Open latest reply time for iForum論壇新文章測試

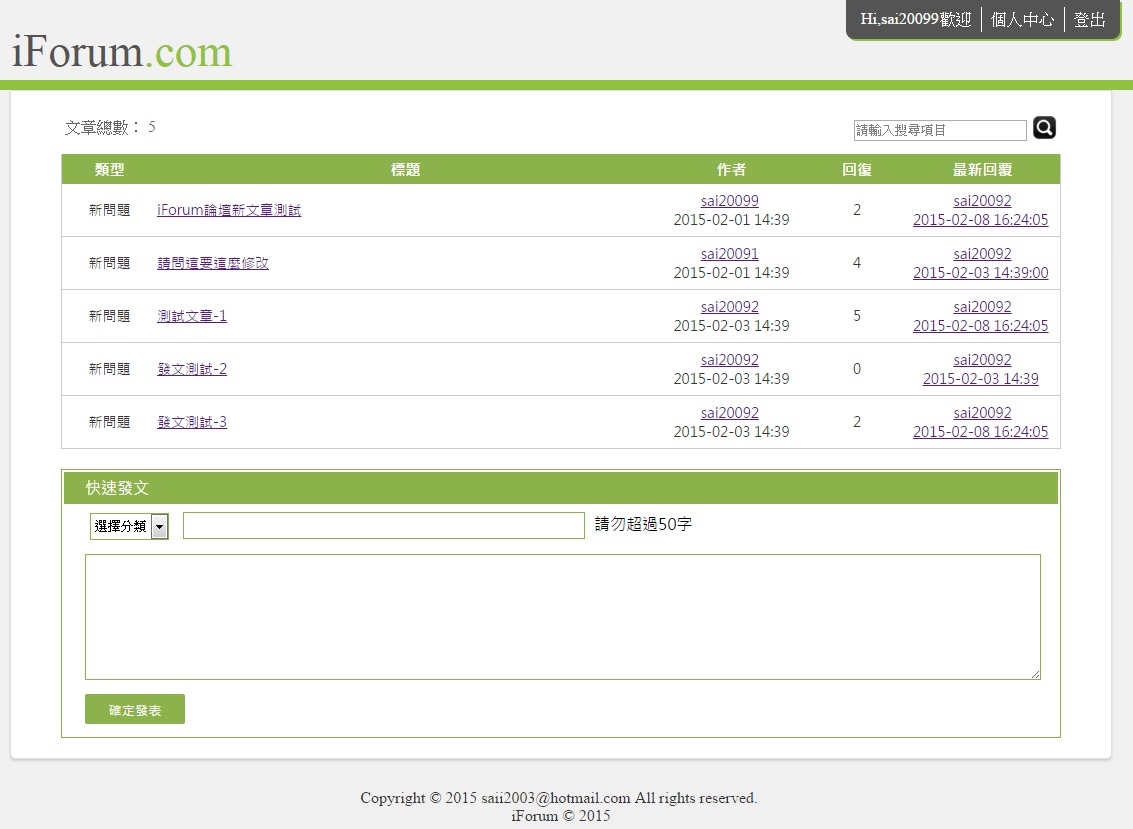[981, 220]
